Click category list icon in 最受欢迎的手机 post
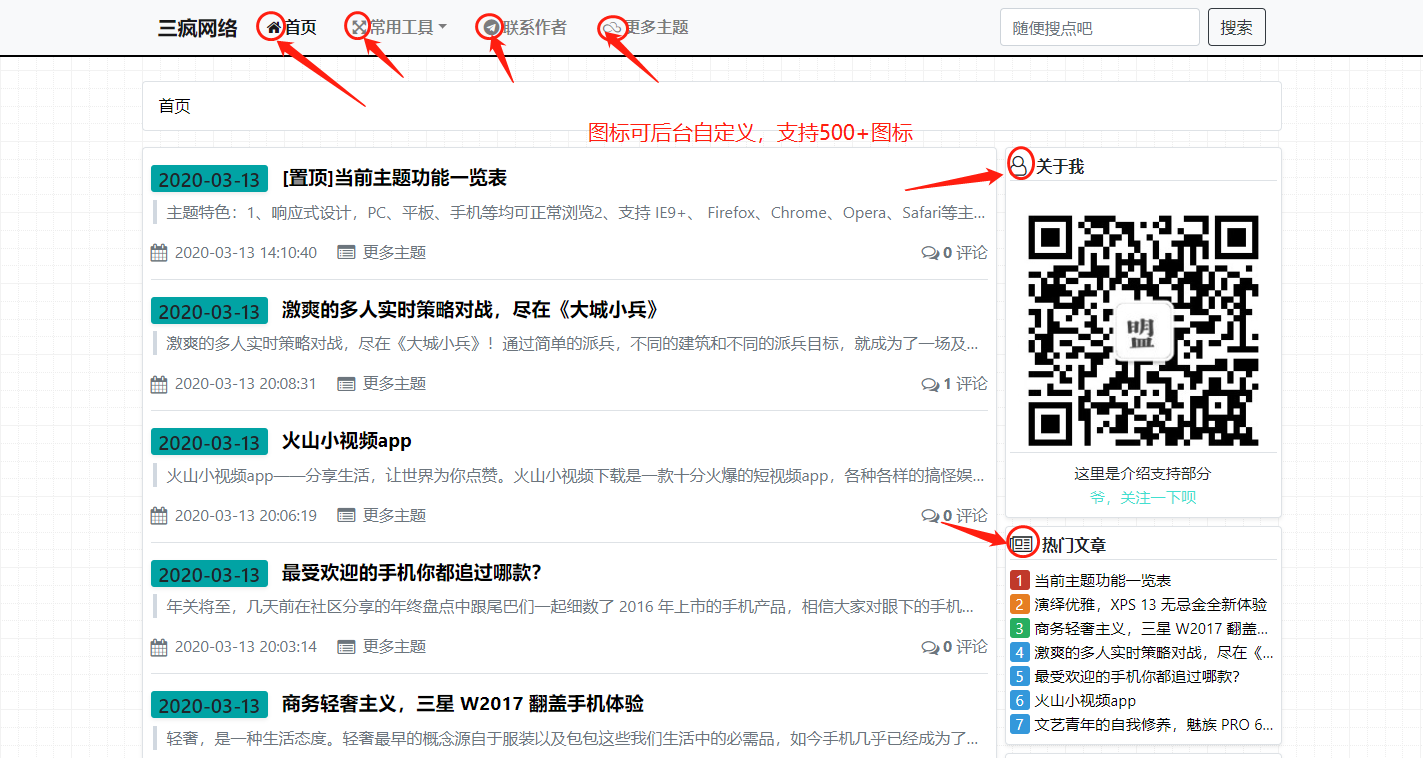Image resolution: width=1423 pixels, height=758 pixels. pyautogui.click(x=346, y=647)
